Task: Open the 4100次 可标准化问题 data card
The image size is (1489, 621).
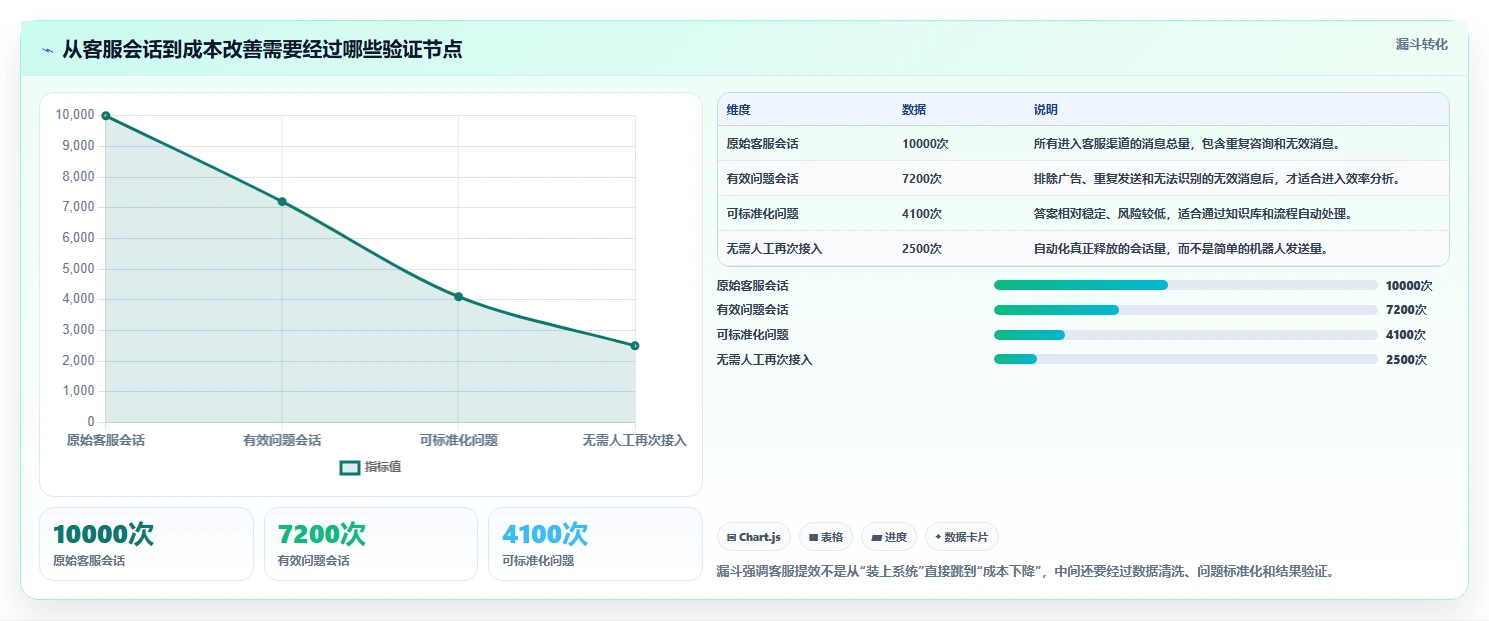Action: tap(595, 544)
